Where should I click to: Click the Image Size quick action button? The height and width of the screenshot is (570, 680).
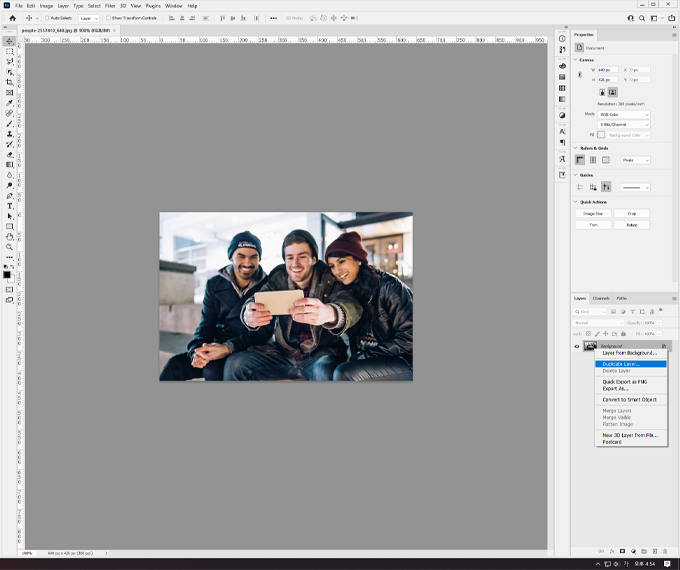click(x=593, y=213)
